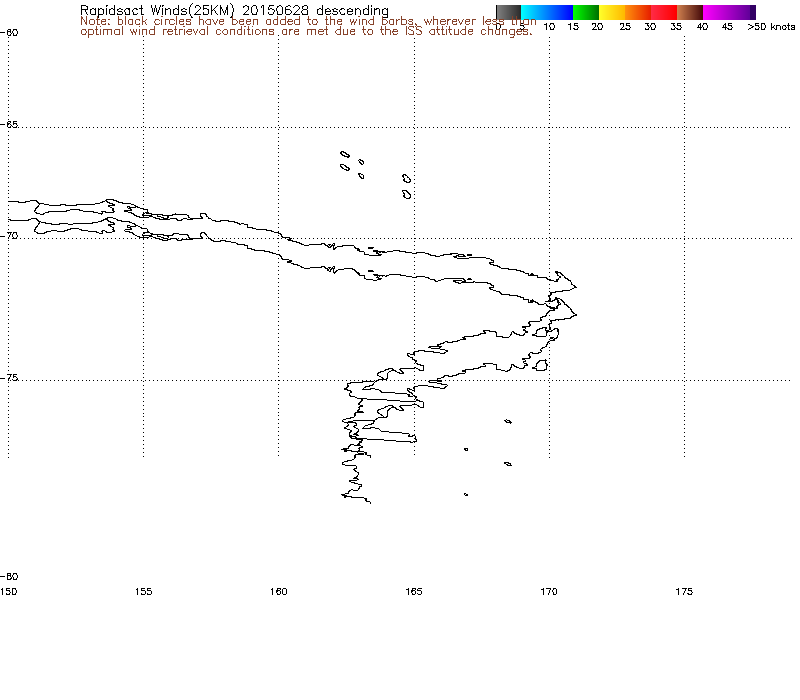800x700 pixels.
Task: Click the '>50 knots' legend label
Action: pyautogui.click(x=771, y=27)
